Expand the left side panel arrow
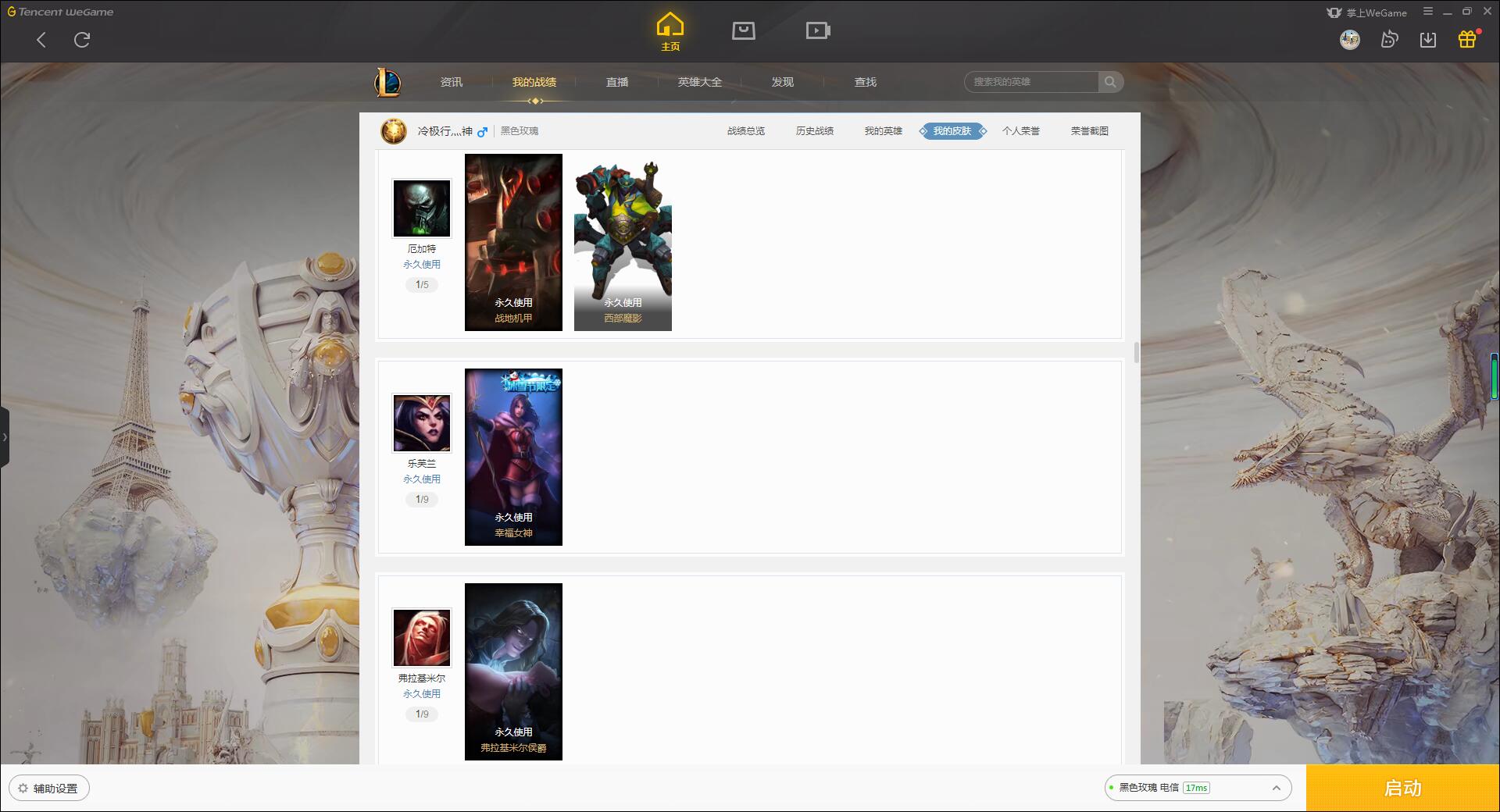Viewport: 1500px width, 812px height. coord(5,437)
